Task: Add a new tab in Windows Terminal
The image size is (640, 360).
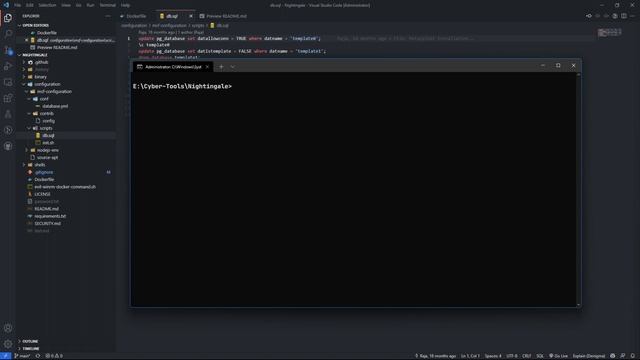Action: 221,67
